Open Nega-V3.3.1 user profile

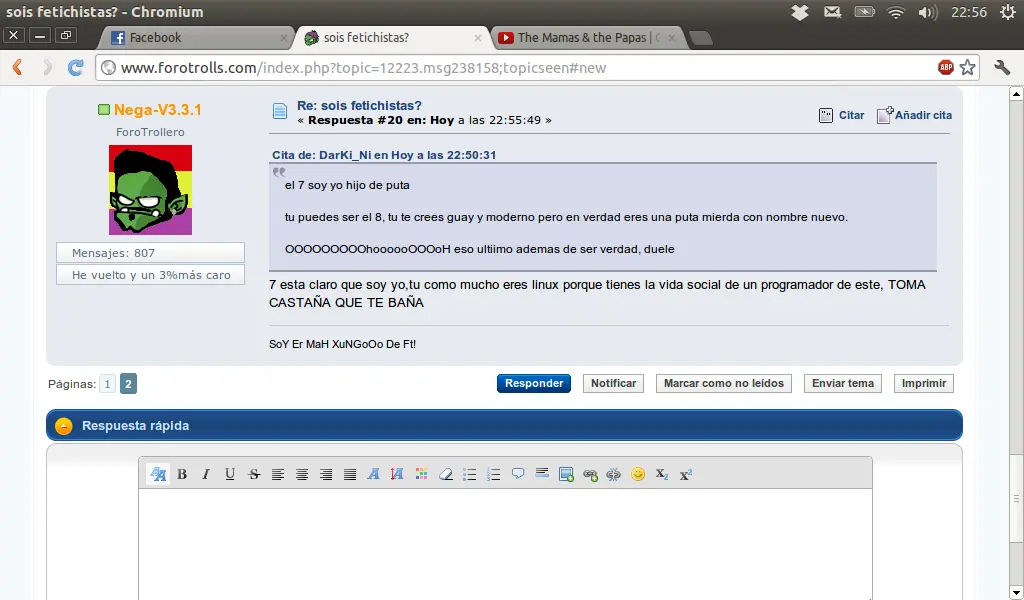point(157,110)
